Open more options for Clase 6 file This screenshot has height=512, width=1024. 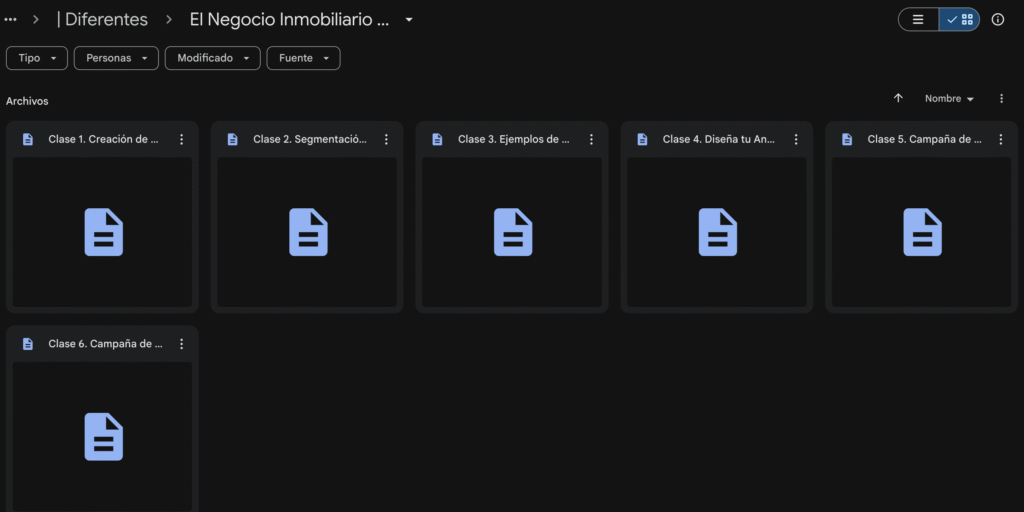click(181, 344)
